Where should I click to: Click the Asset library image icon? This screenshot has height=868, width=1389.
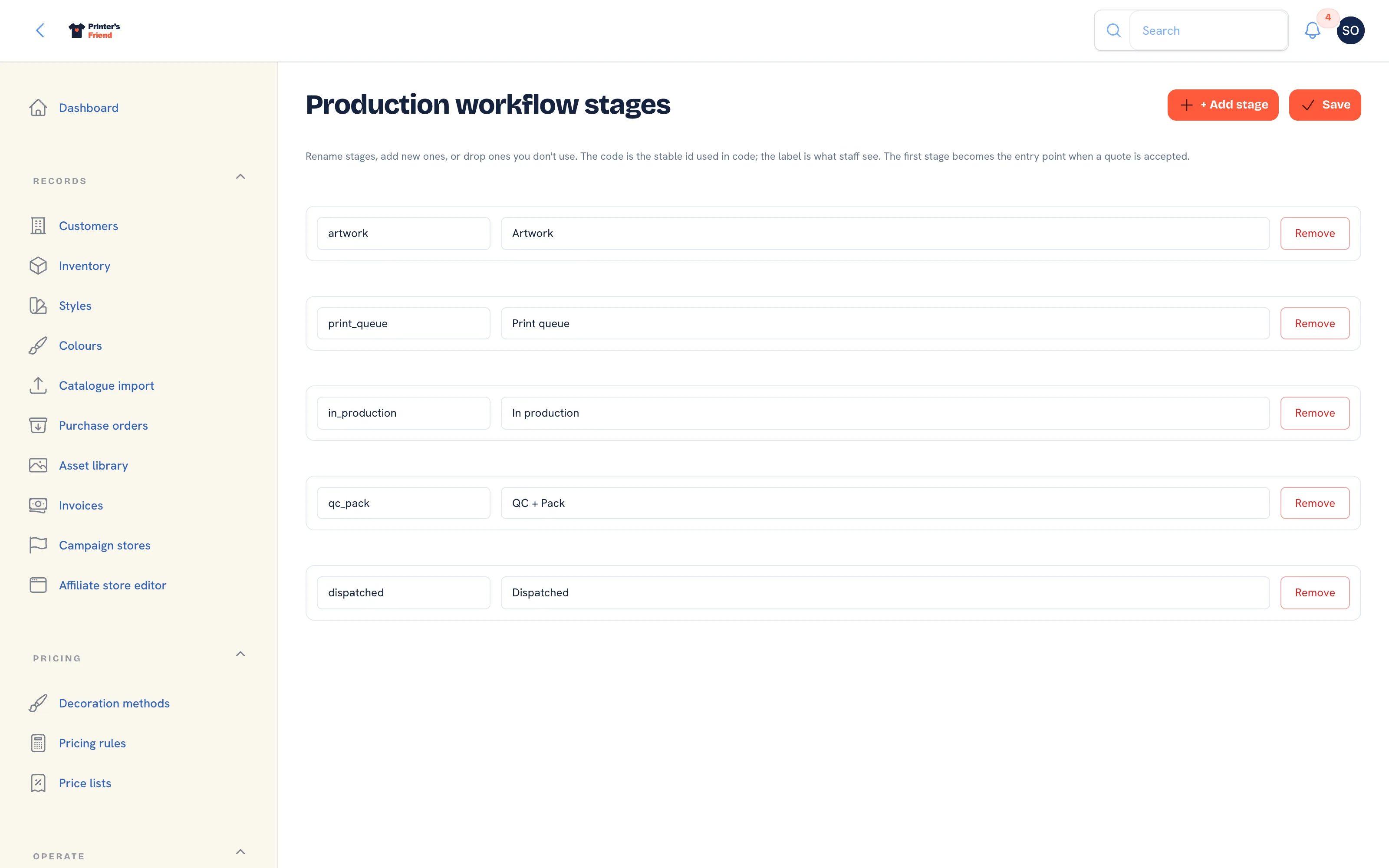39,466
